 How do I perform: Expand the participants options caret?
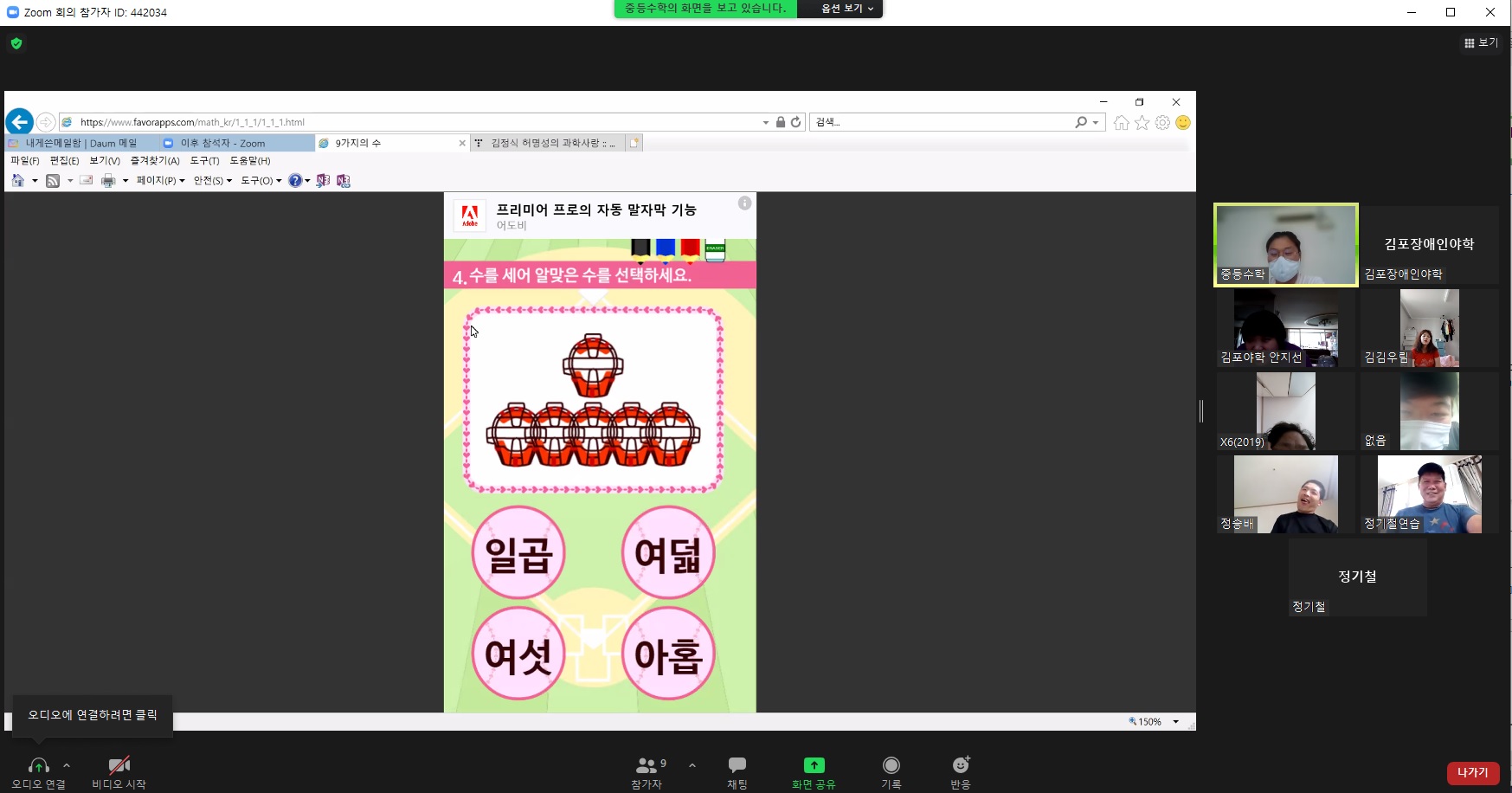click(692, 765)
